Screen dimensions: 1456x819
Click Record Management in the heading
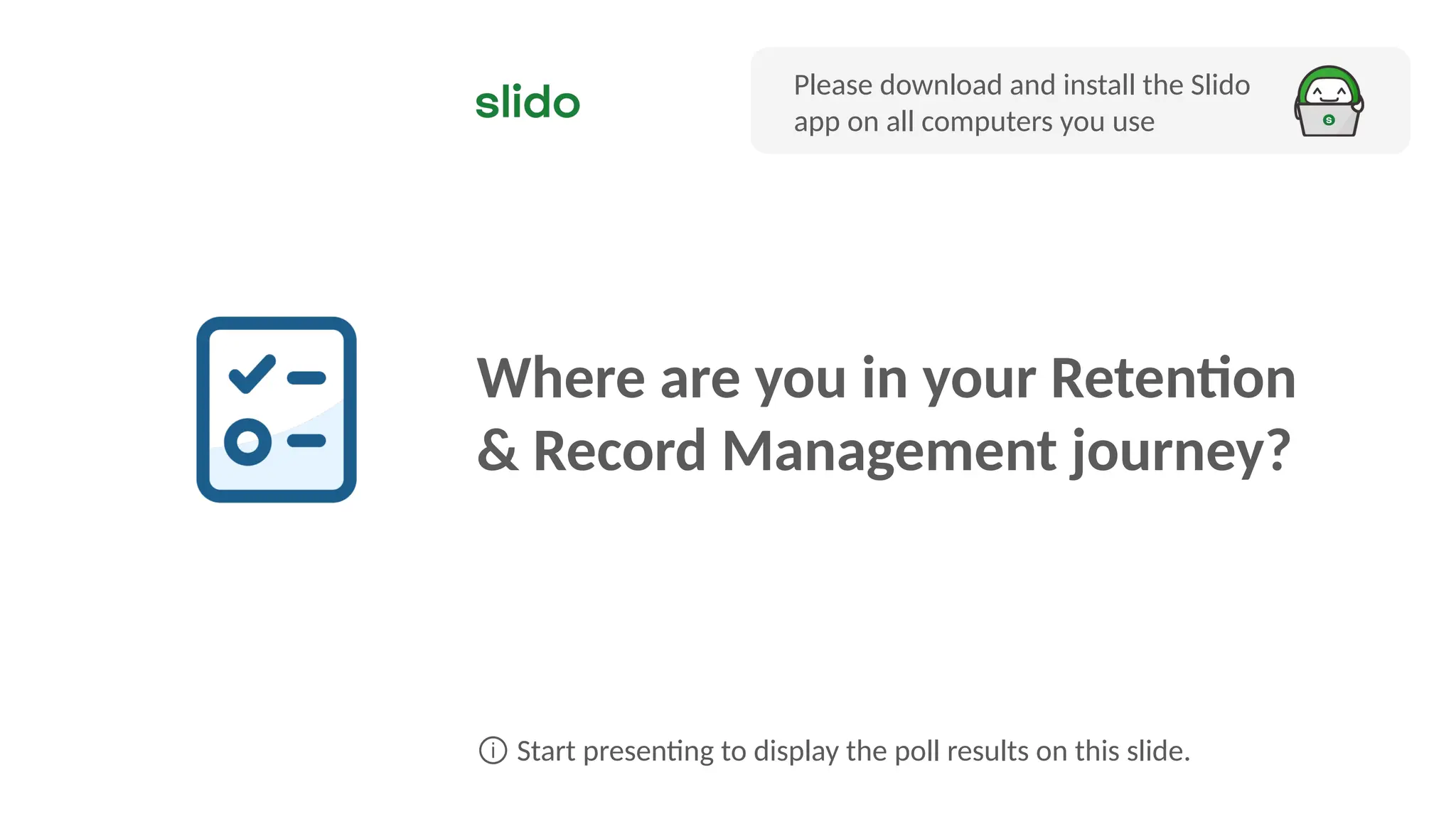click(795, 450)
